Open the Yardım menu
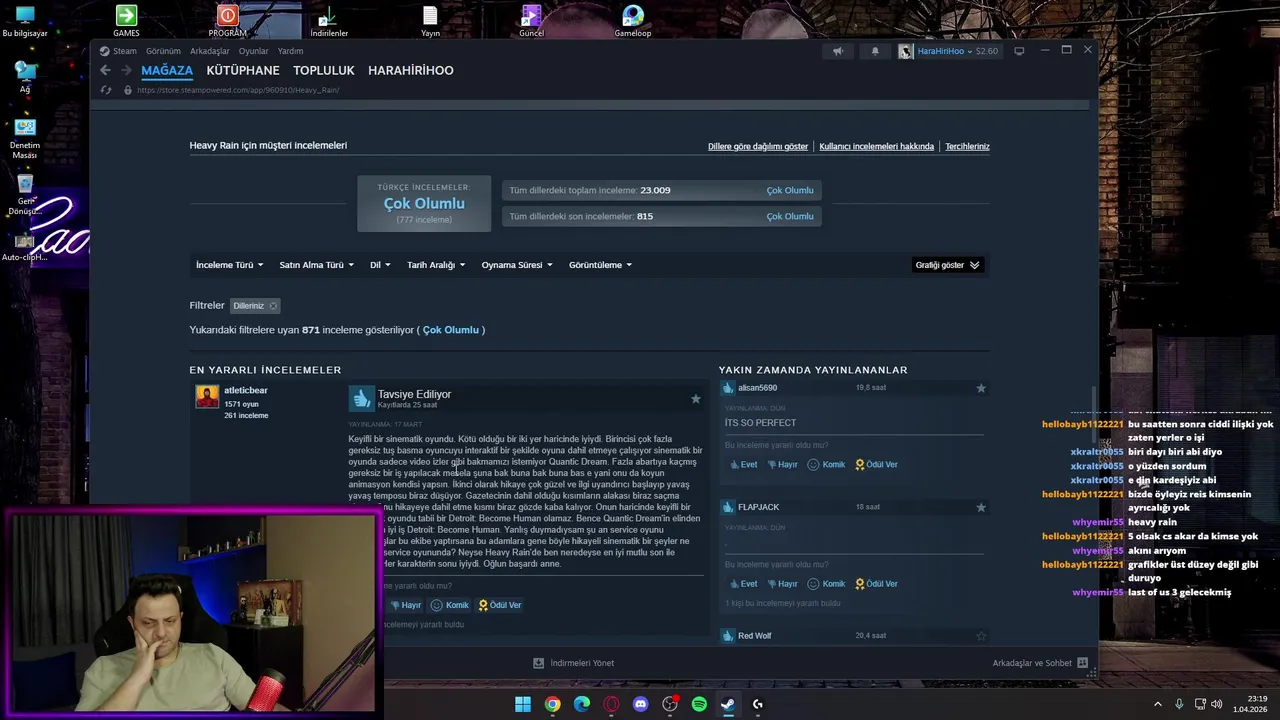This screenshot has height=720, width=1280. pos(290,51)
